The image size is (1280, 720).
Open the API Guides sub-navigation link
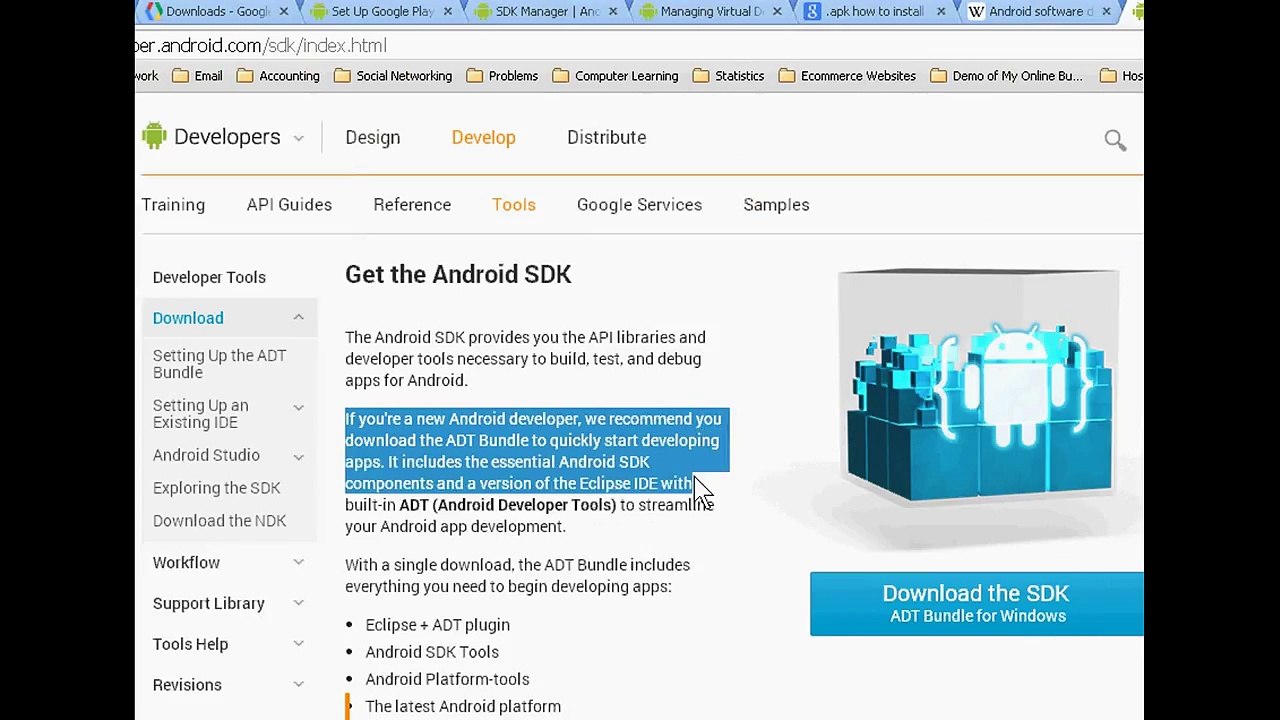(289, 204)
